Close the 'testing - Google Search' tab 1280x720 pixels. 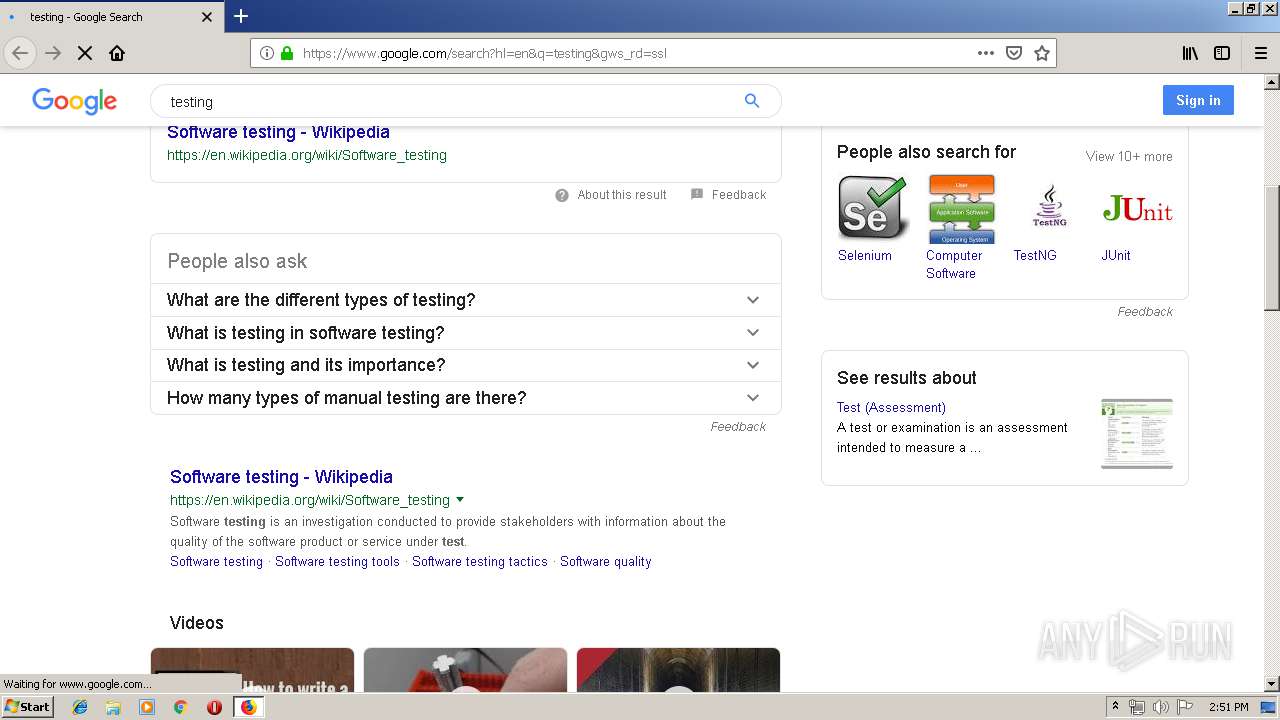click(x=207, y=17)
